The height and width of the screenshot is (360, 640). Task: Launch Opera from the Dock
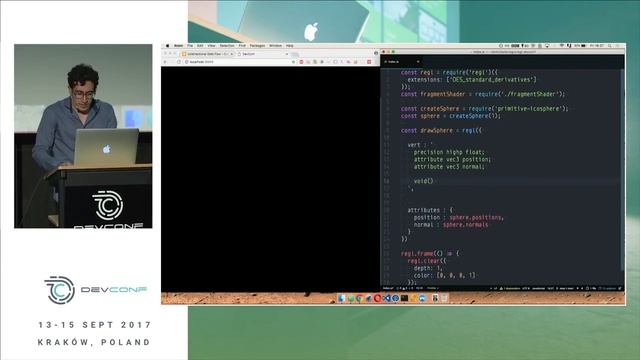377,298
